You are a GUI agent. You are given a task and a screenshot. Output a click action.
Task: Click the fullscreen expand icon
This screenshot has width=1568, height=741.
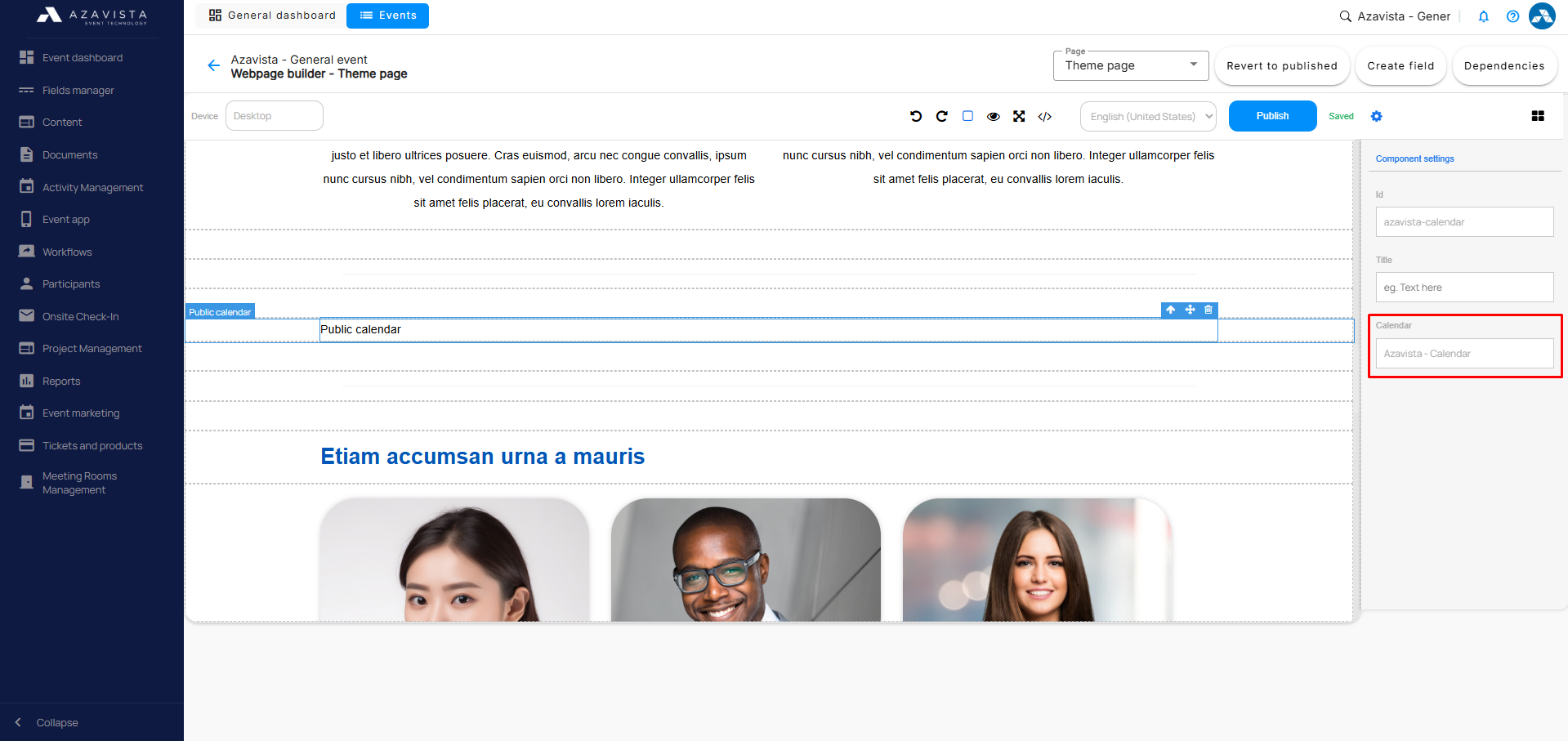[1019, 116]
